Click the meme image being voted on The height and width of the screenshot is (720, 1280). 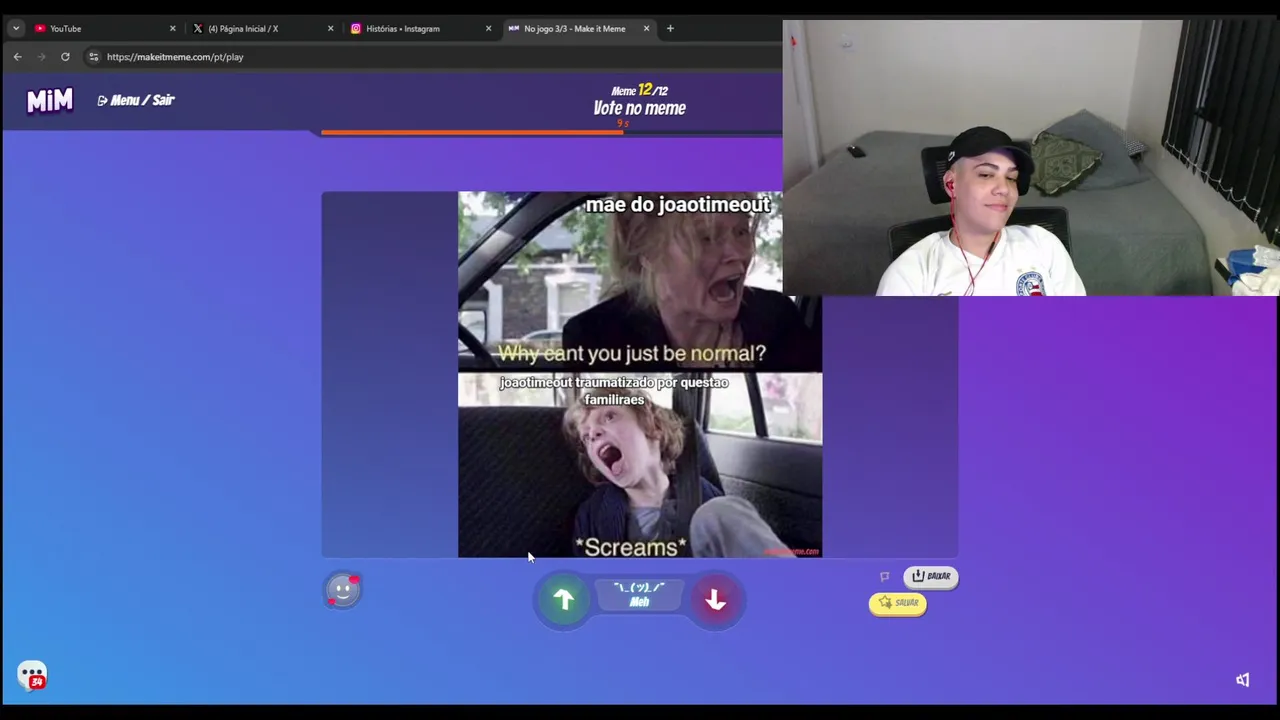tap(640, 374)
